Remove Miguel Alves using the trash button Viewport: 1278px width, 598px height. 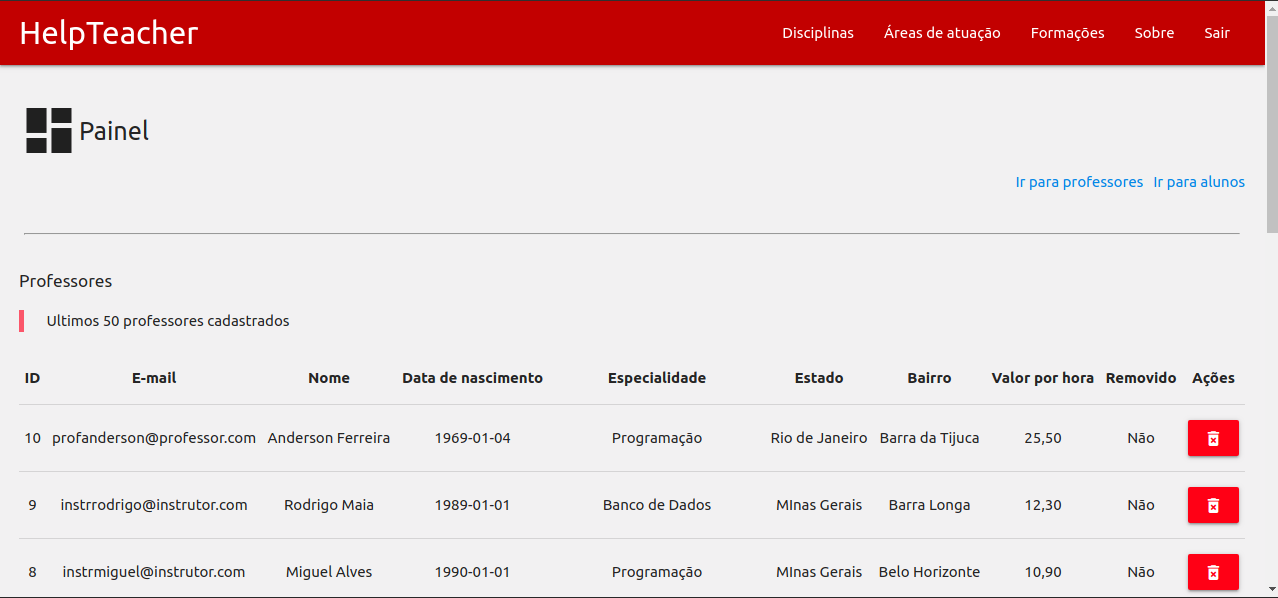click(x=1213, y=572)
